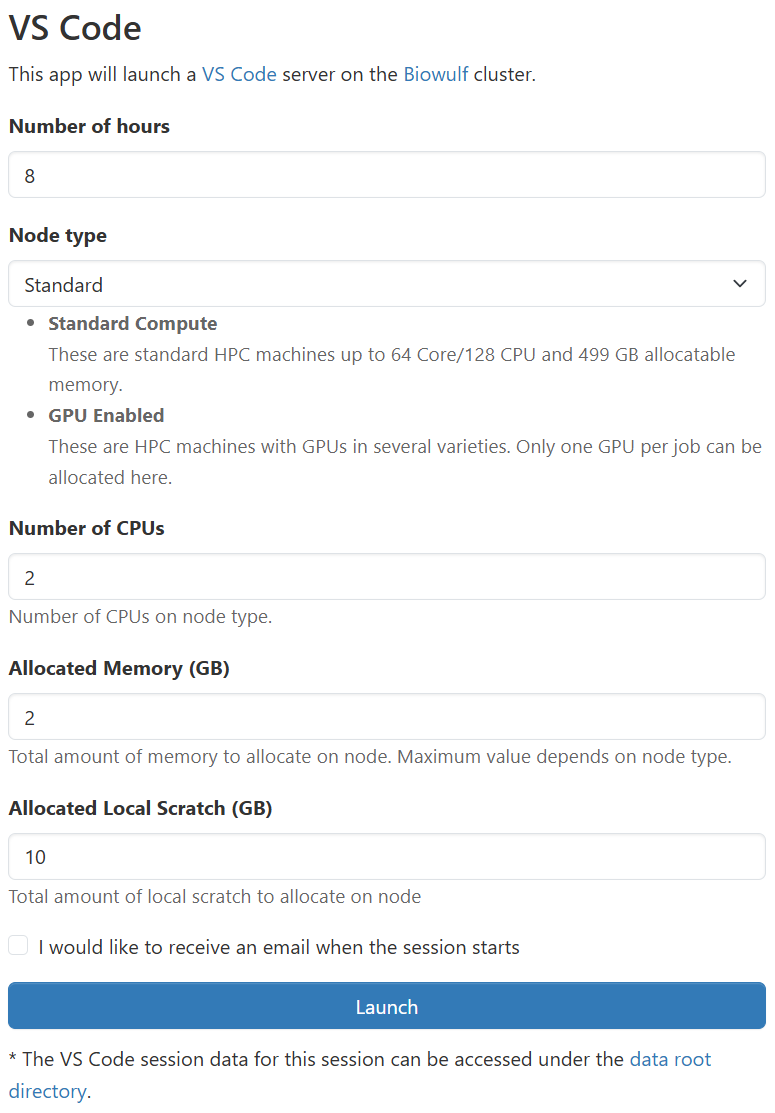
Task: Click the GPU Enabled bullet title
Action: pos(106,415)
